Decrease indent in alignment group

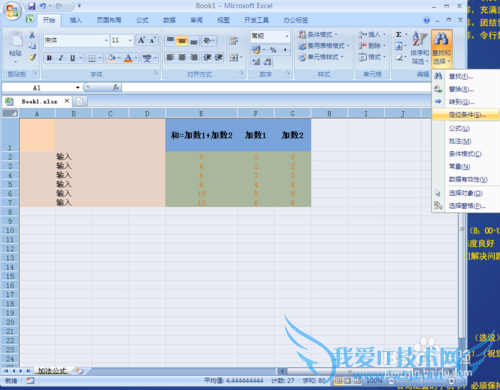(x=207, y=57)
